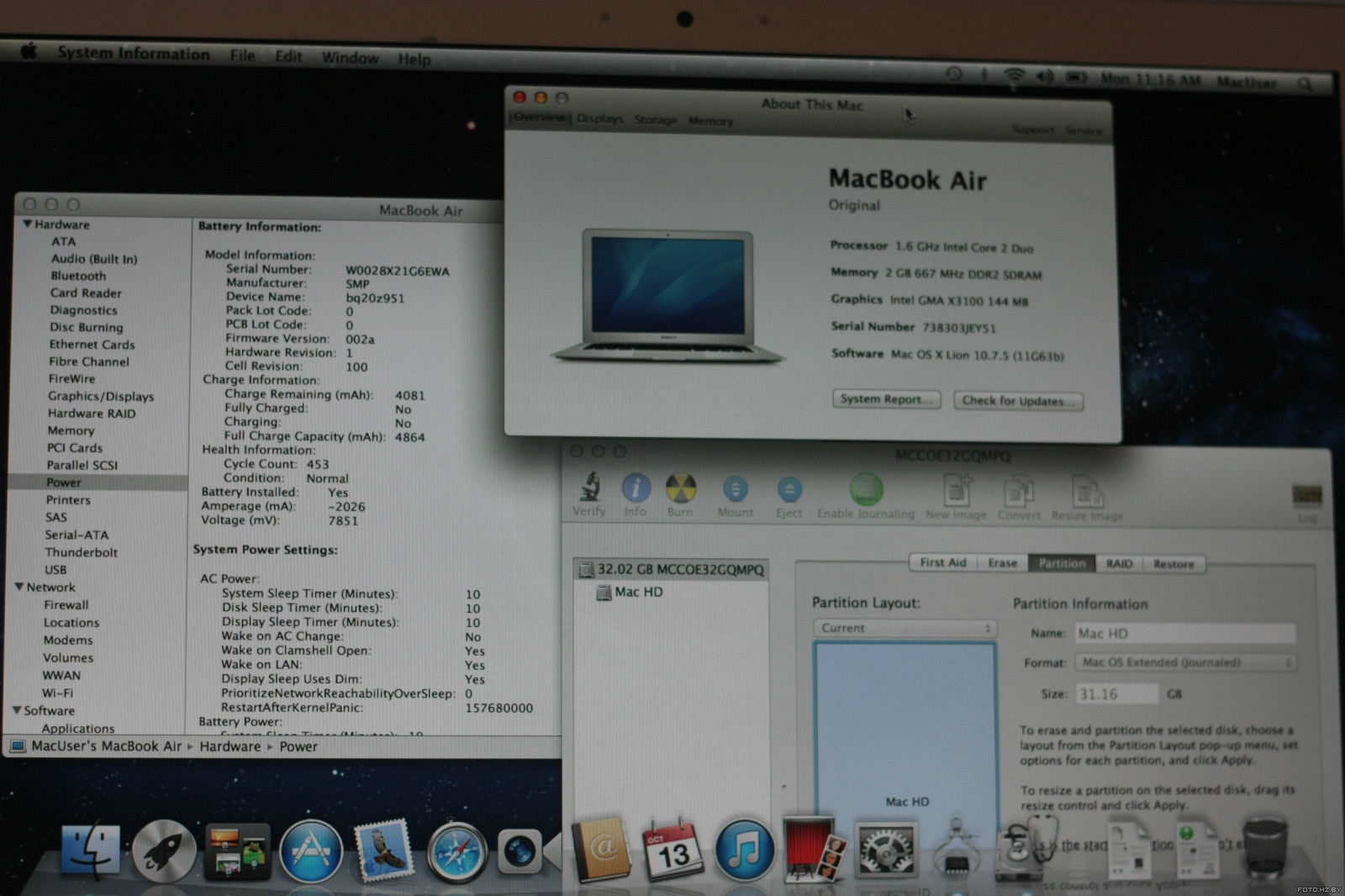This screenshot has height=896, width=1345.
Task: Select the Erase tab in Disk Utility
Action: click(x=1003, y=563)
